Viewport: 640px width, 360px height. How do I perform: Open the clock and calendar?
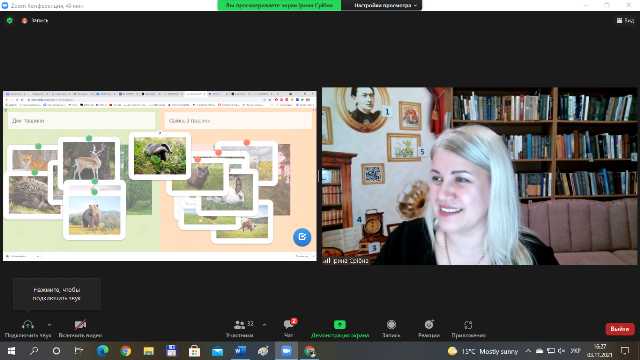click(x=600, y=351)
